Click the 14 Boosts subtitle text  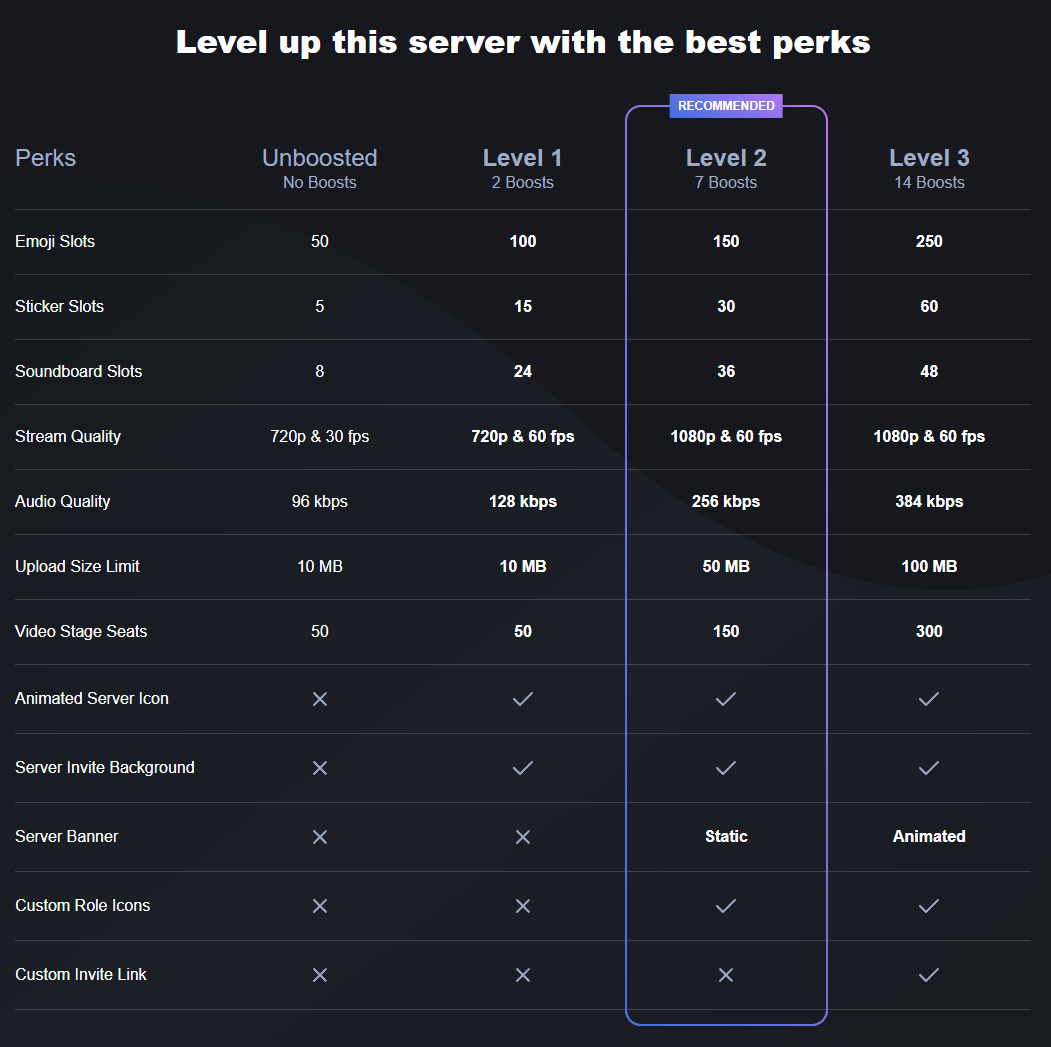tap(929, 182)
